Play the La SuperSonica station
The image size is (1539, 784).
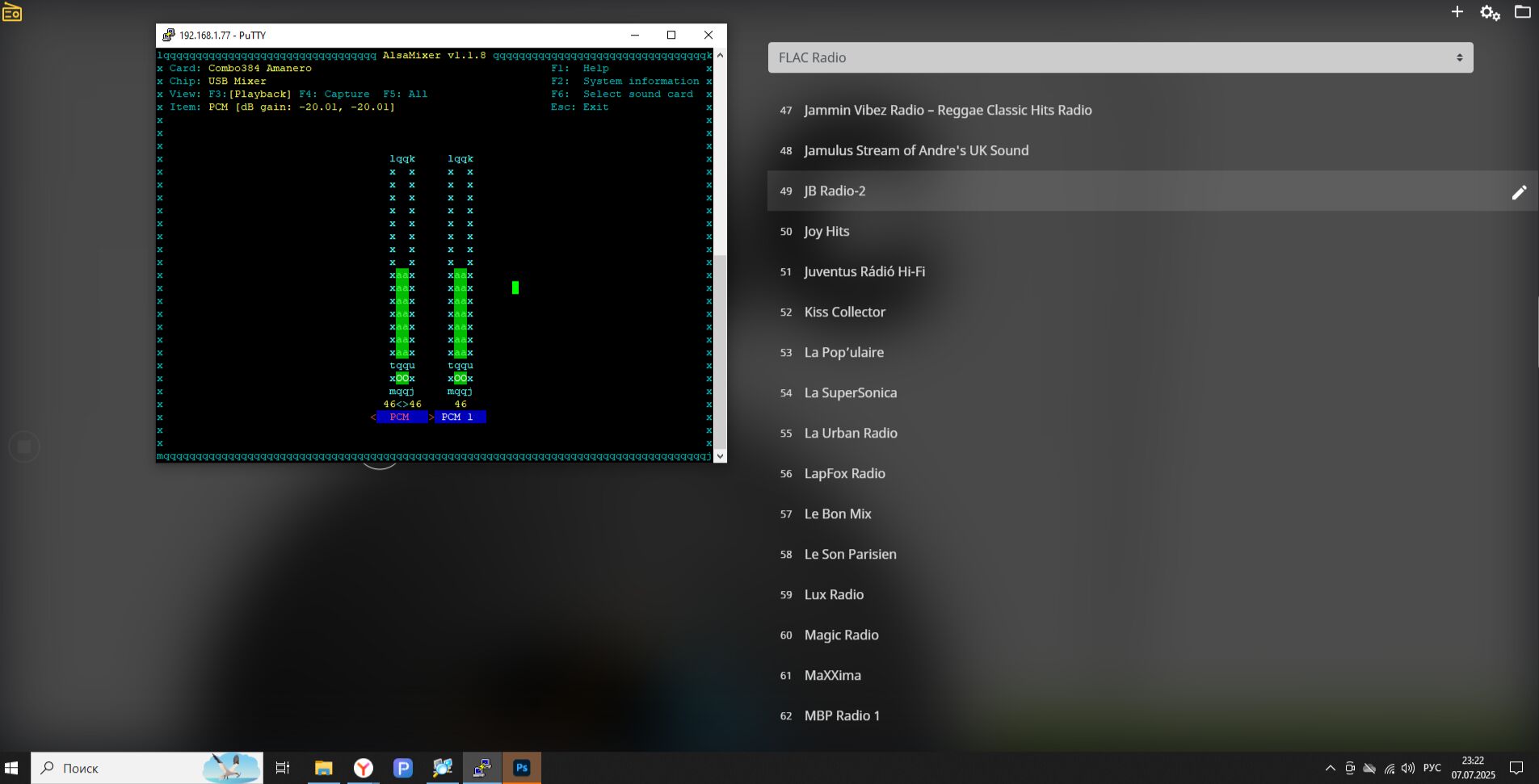coord(1152,392)
